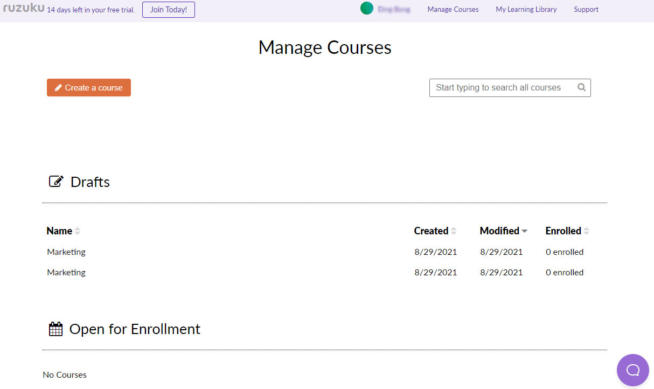654x389 pixels.
Task: Open the first Marketing draft course
Action: click(66, 252)
